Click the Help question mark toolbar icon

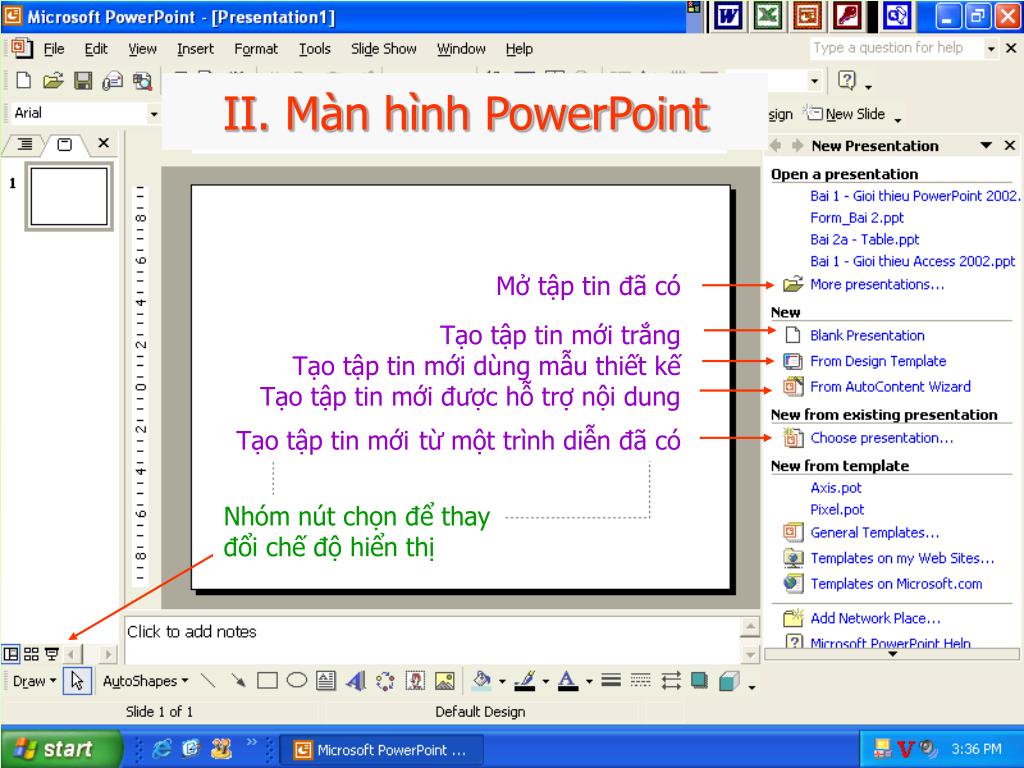[846, 80]
